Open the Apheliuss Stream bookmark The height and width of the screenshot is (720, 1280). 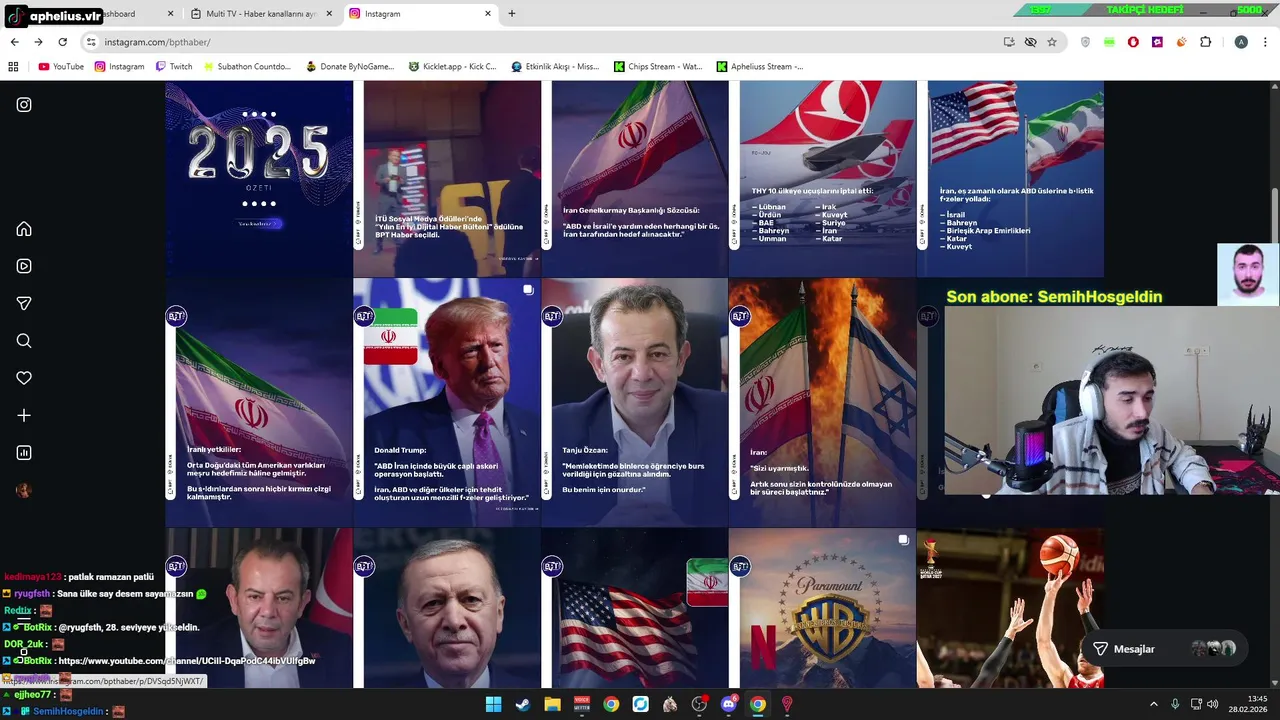(x=760, y=67)
